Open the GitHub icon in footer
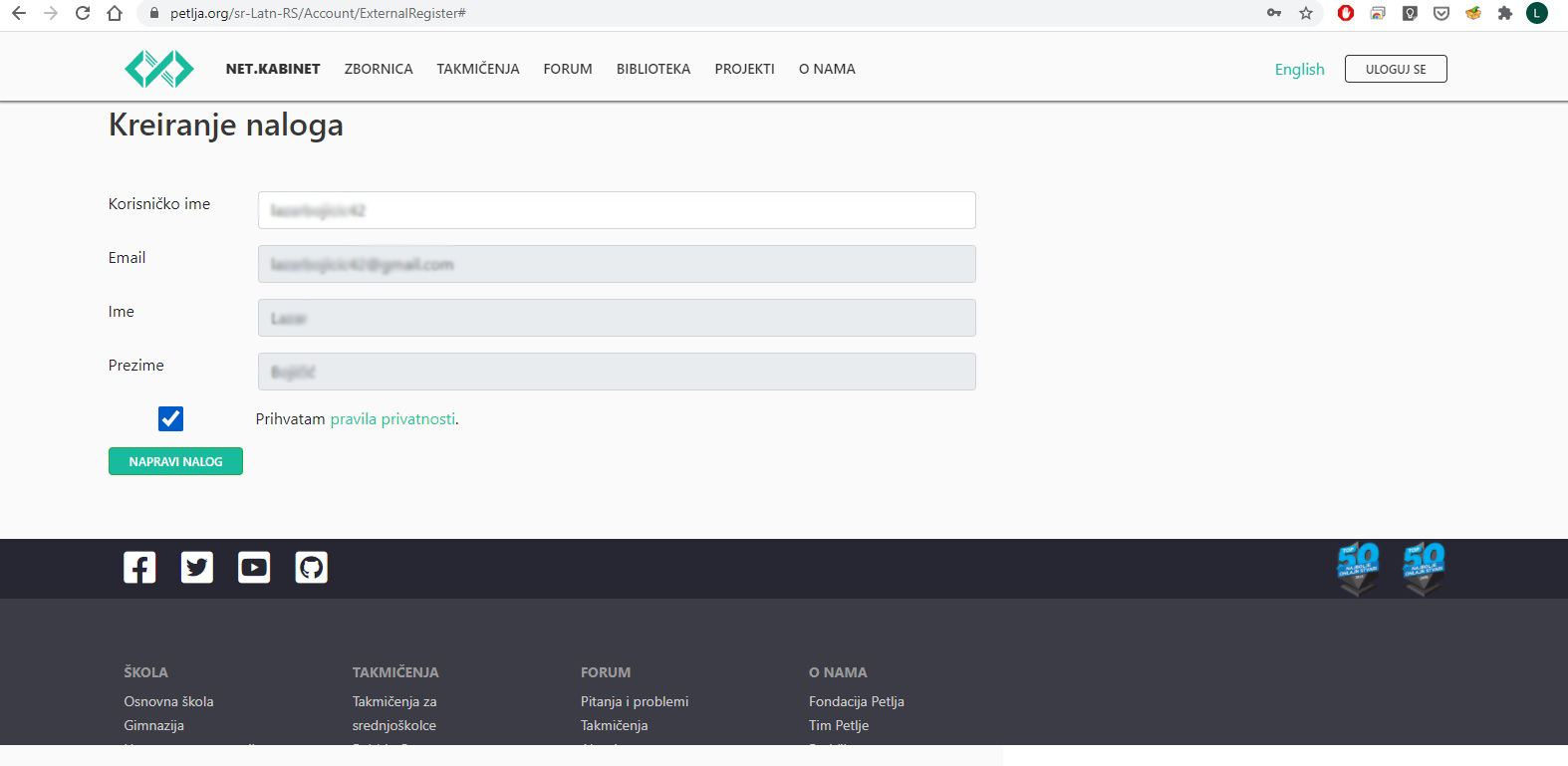Viewport: 1568px width, 766px height. pyautogui.click(x=312, y=568)
